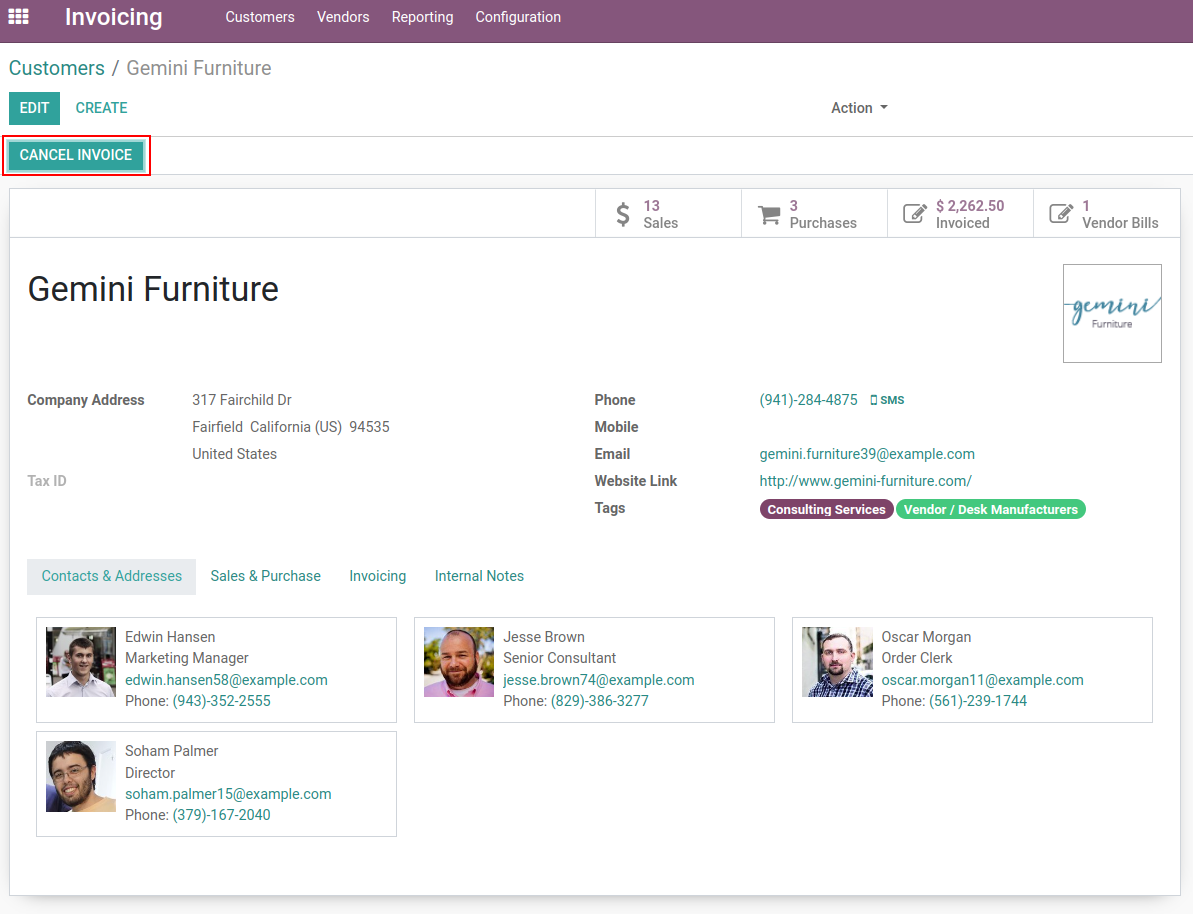Click the Gemini Furniture logo image

(1111, 313)
